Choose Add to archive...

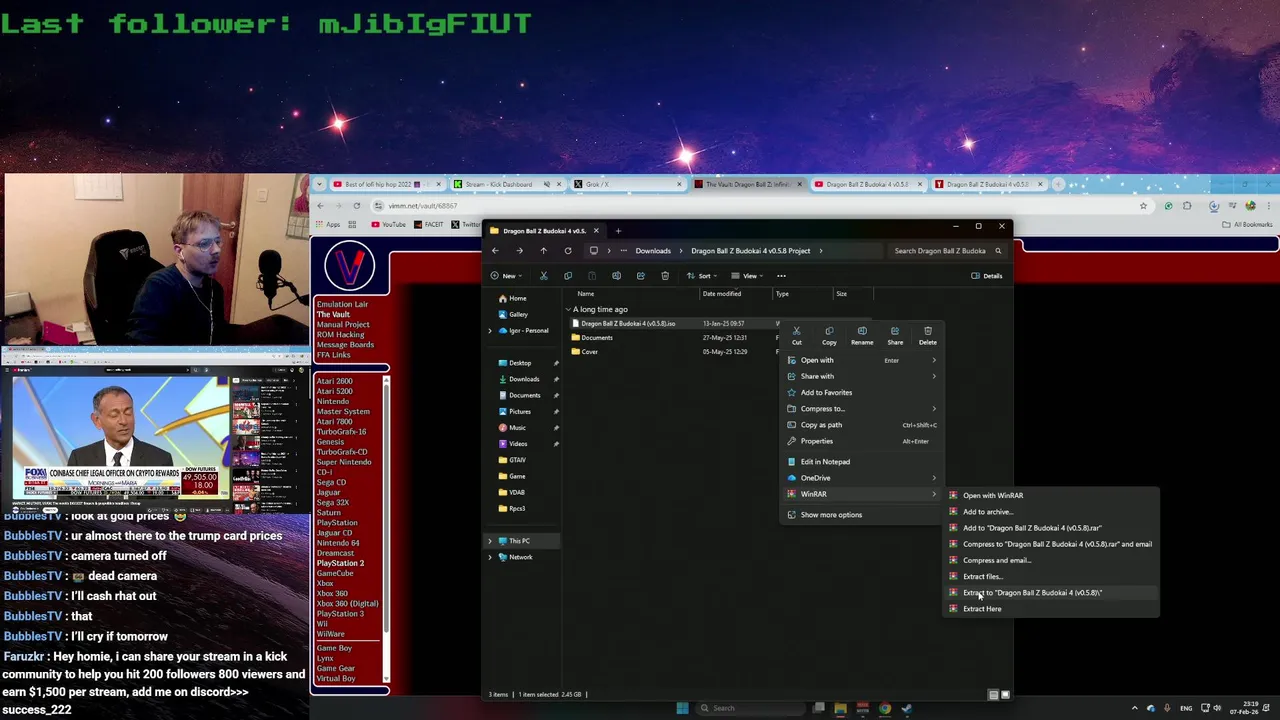1052,511
